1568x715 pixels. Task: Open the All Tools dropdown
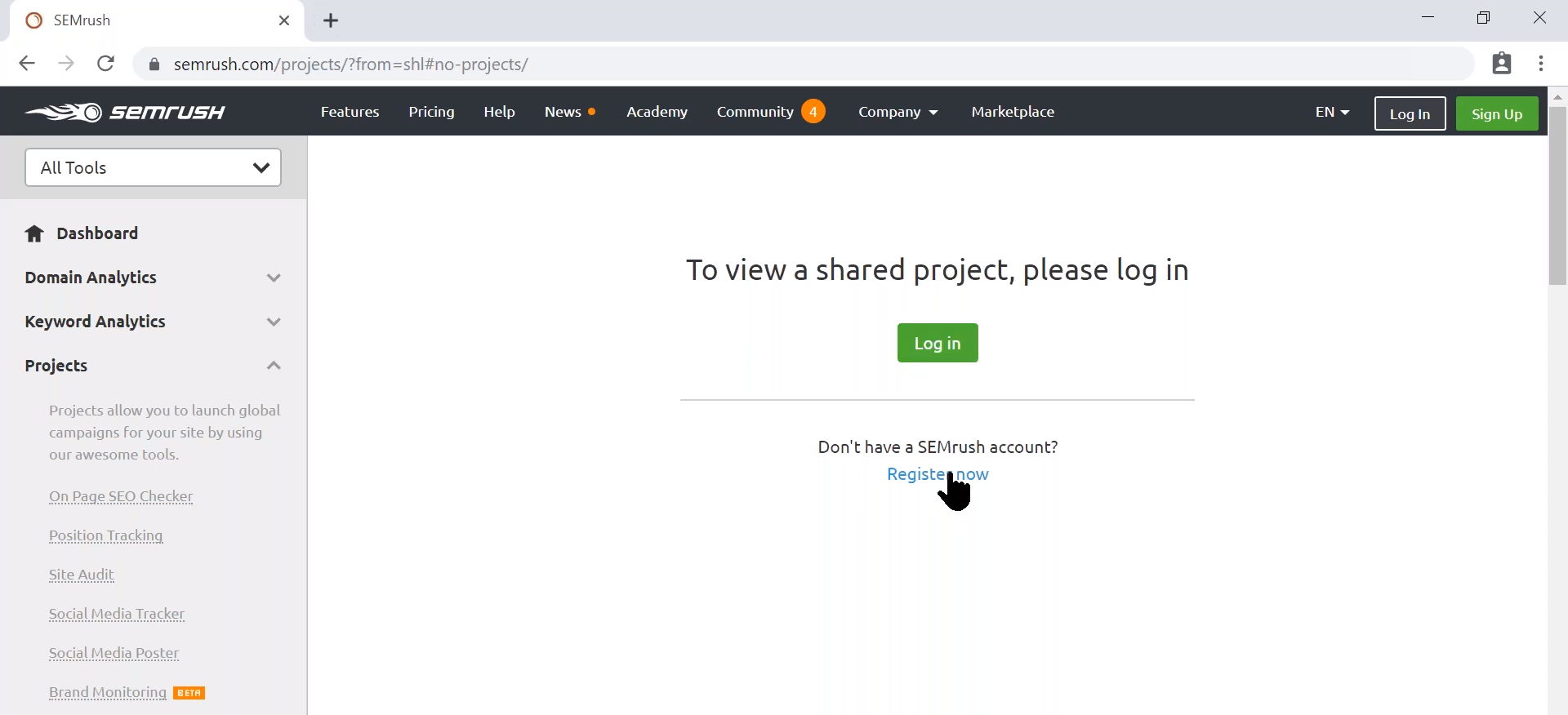coord(154,167)
